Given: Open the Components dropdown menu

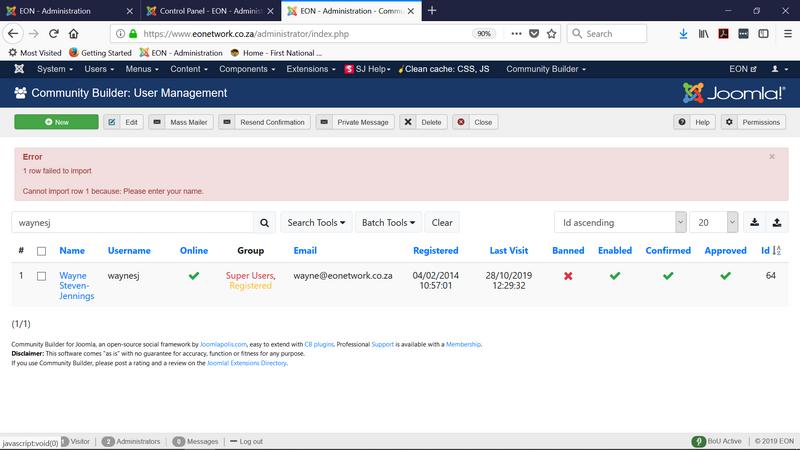Looking at the screenshot, I should [x=247, y=69].
